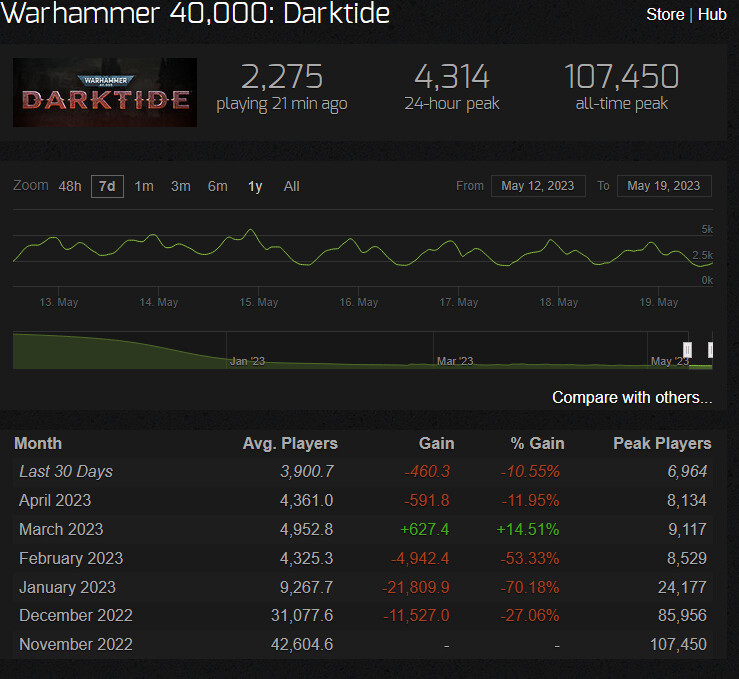Image resolution: width=739 pixels, height=679 pixels.
Task: Set chart zoom to 6m
Action: [x=217, y=187]
